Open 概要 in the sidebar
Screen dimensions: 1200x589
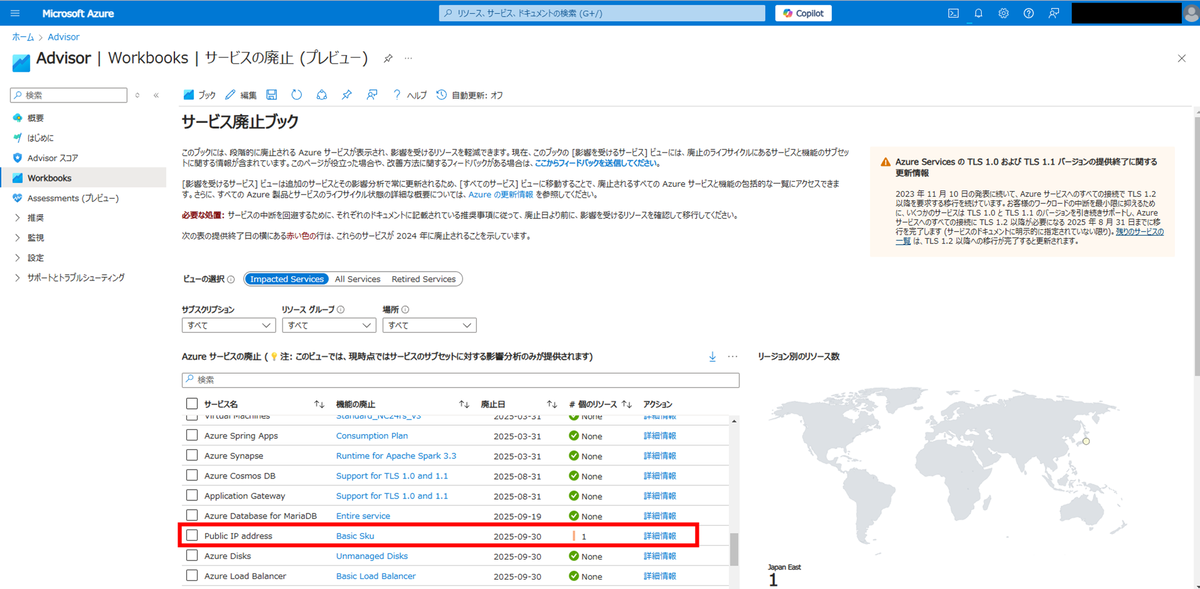tap(36, 118)
